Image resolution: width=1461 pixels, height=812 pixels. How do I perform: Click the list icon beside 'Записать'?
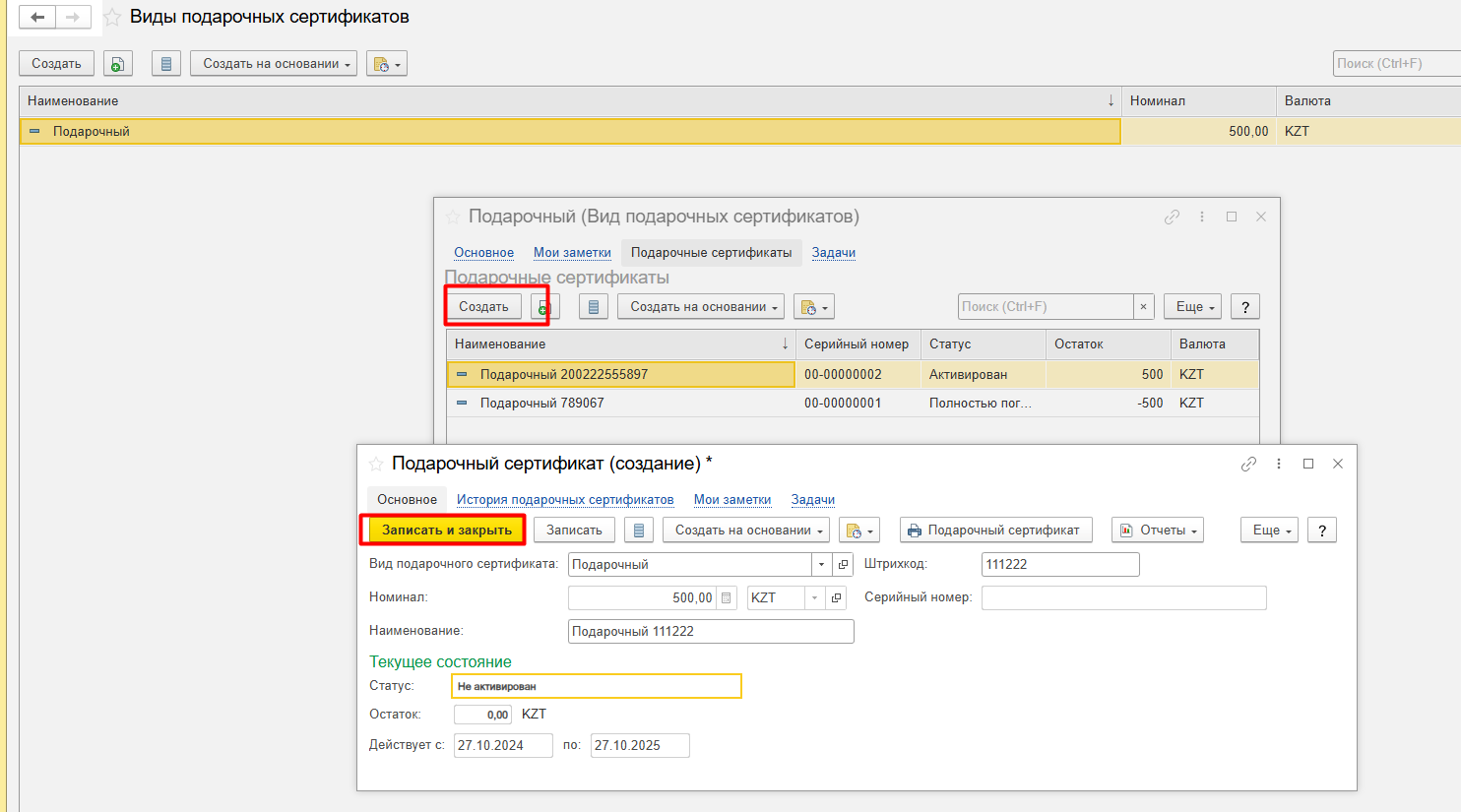639,531
